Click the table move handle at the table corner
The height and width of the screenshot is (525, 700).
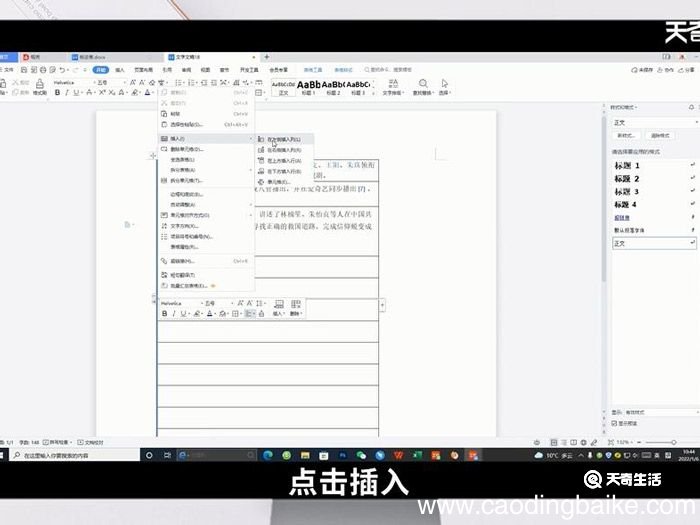click(153, 155)
